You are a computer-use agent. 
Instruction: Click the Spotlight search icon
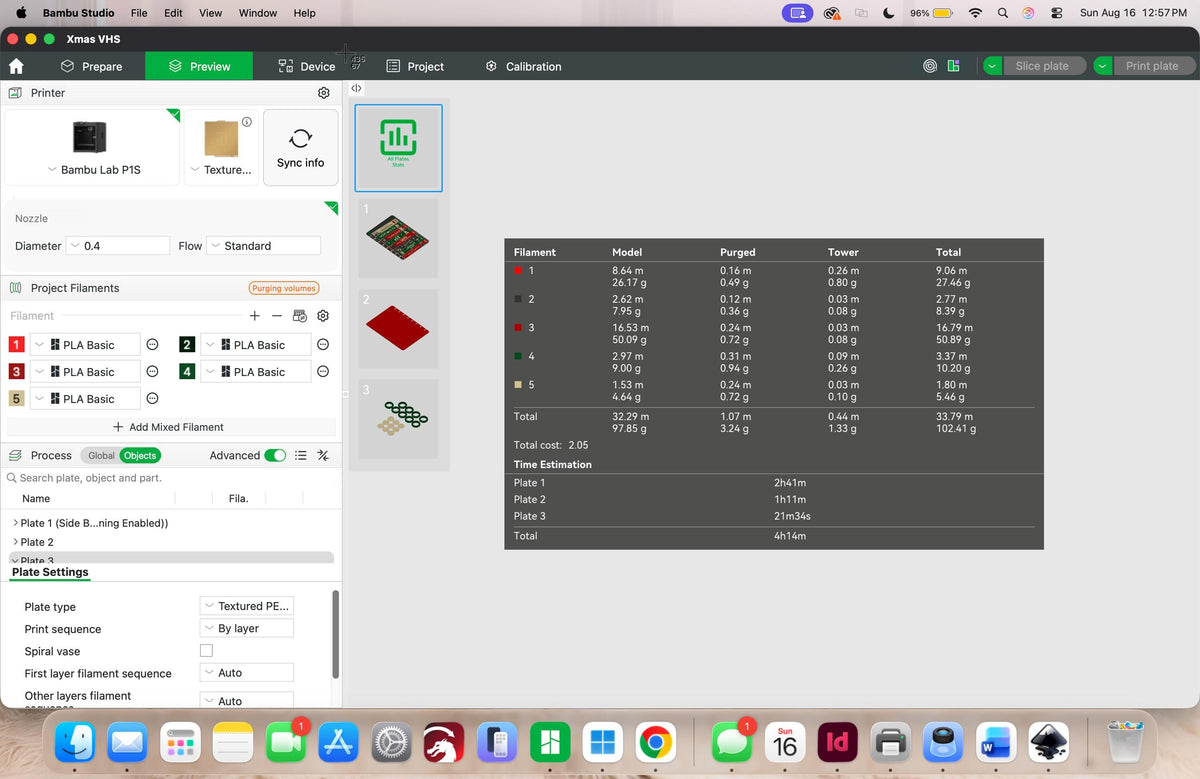[1002, 13]
